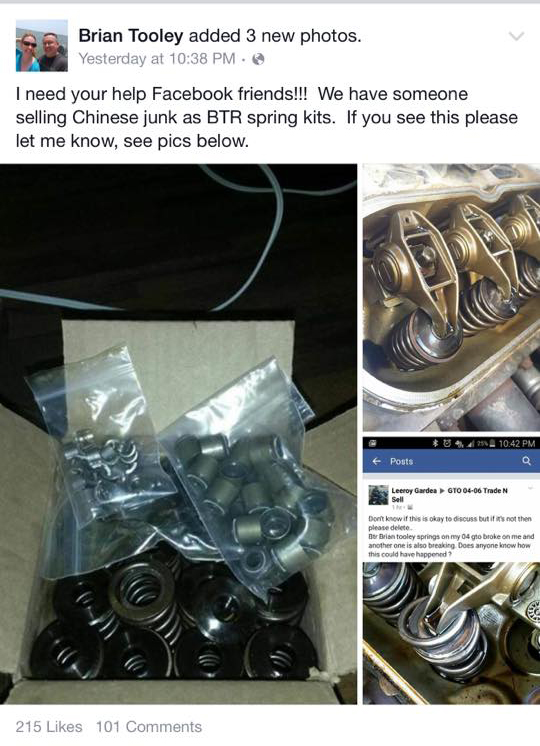
Task: Open the Leeroy Gardea post screenshot photo
Action: (x=451, y=571)
